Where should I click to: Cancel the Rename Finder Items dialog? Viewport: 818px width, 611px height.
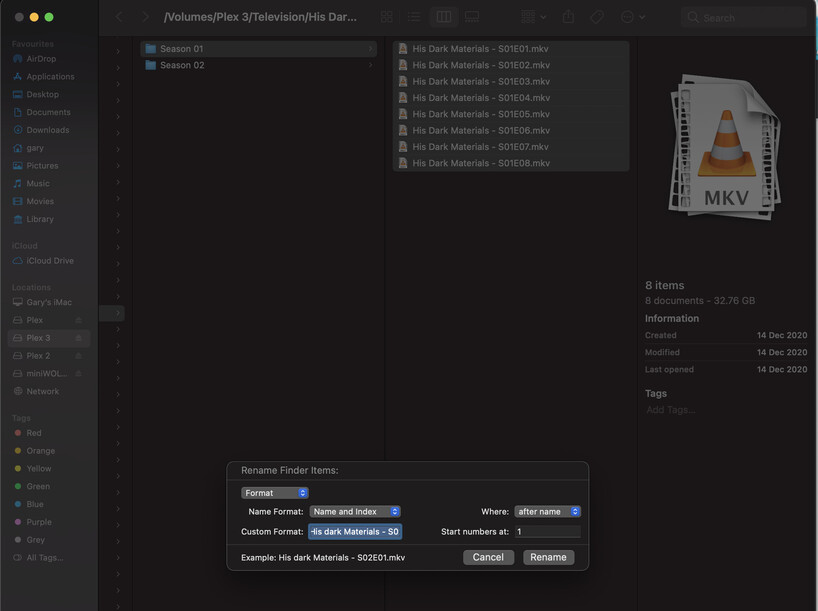pos(488,557)
